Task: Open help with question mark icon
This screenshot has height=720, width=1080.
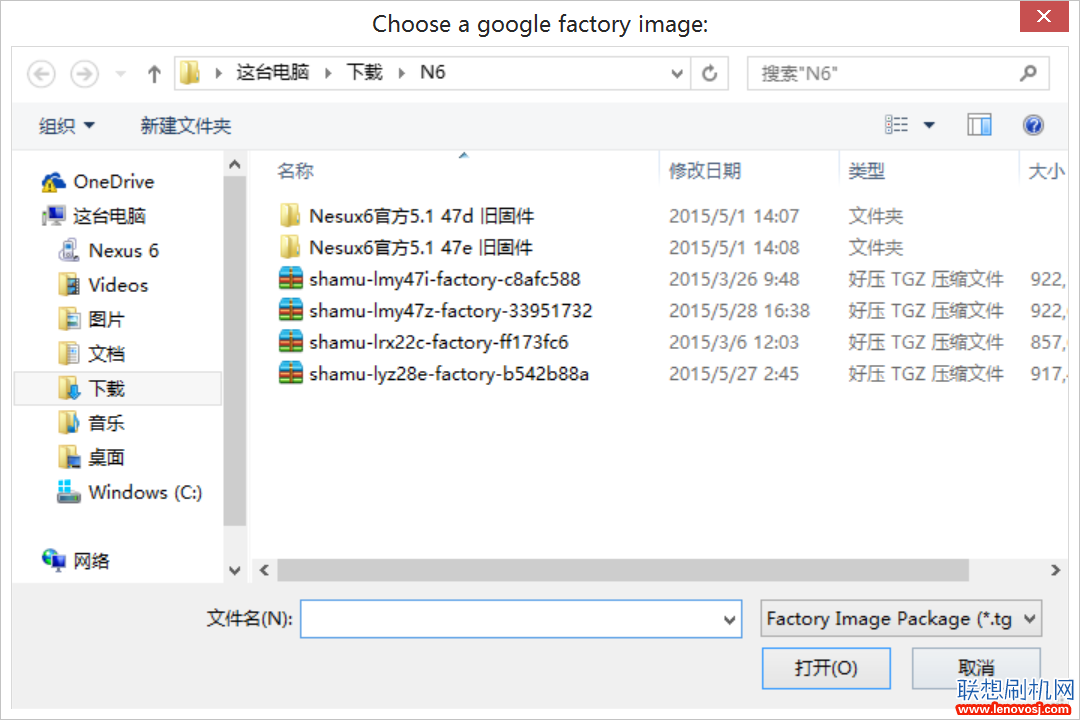Action: 1032,125
